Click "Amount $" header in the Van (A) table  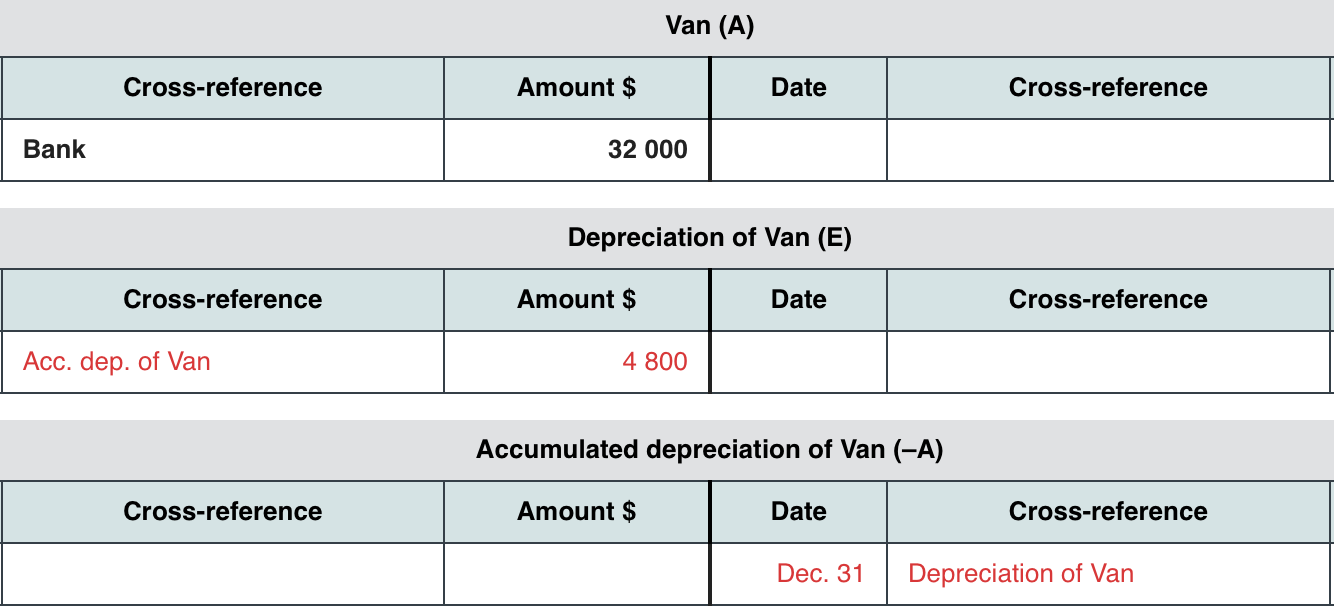pyautogui.click(x=576, y=88)
